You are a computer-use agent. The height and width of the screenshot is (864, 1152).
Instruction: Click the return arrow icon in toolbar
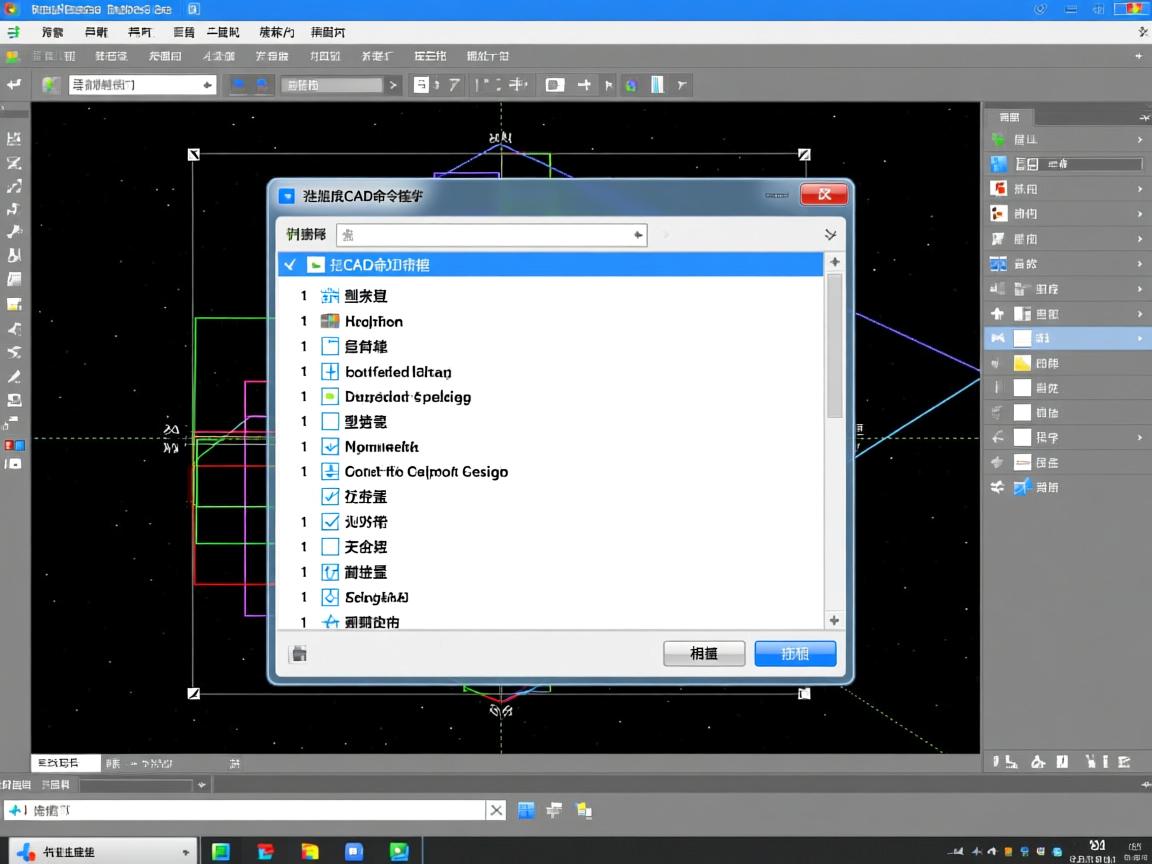click(x=14, y=85)
